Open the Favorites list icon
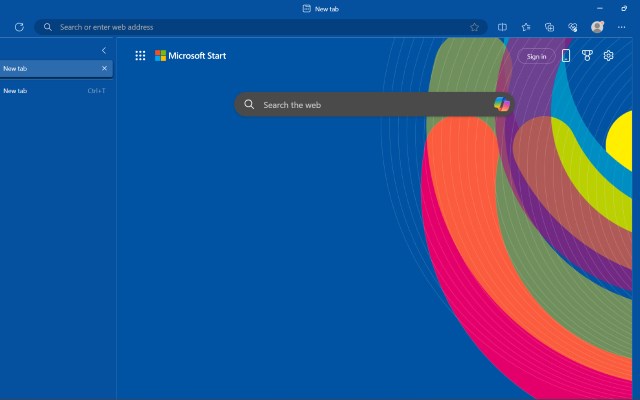Image resolution: width=640 pixels, height=400 pixels. tap(526, 27)
